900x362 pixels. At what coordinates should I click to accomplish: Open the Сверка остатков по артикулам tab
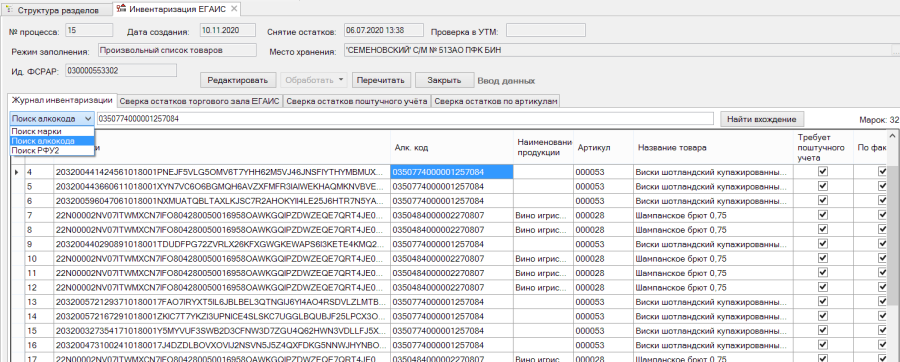point(495,102)
